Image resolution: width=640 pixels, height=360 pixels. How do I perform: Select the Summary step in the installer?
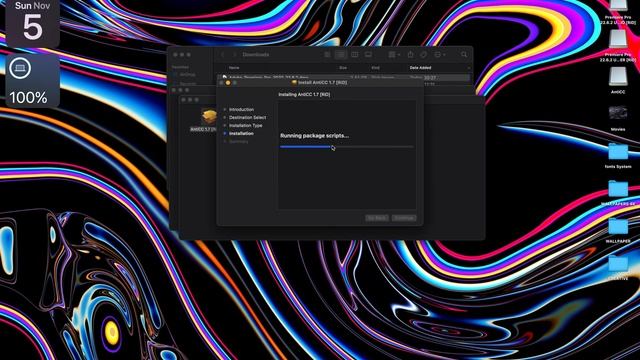click(x=238, y=142)
